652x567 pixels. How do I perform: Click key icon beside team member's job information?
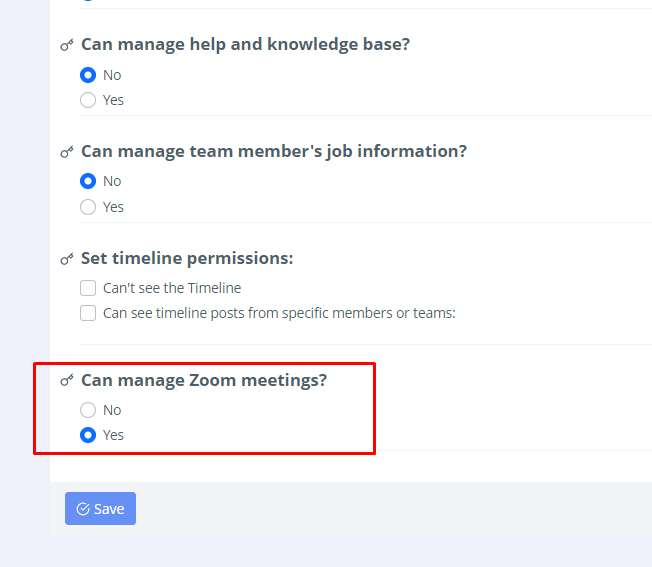(67, 152)
